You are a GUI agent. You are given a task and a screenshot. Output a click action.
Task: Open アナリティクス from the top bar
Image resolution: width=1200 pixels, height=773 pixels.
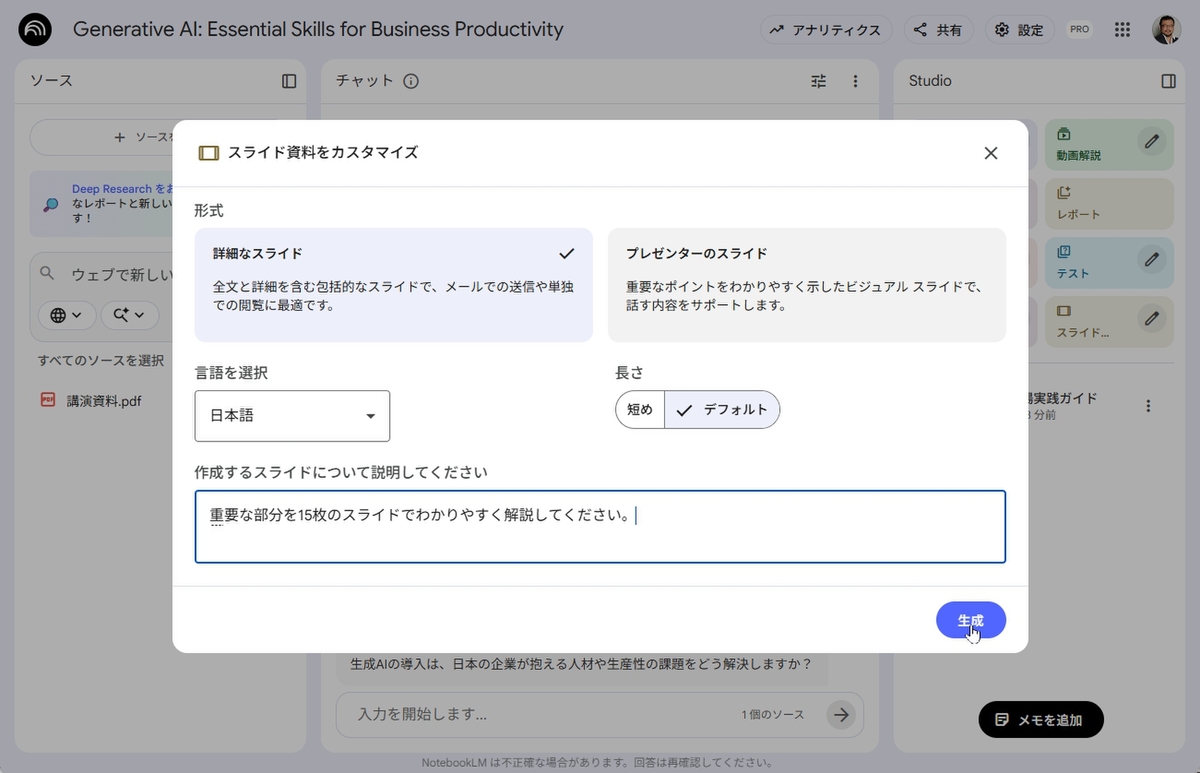pos(825,30)
